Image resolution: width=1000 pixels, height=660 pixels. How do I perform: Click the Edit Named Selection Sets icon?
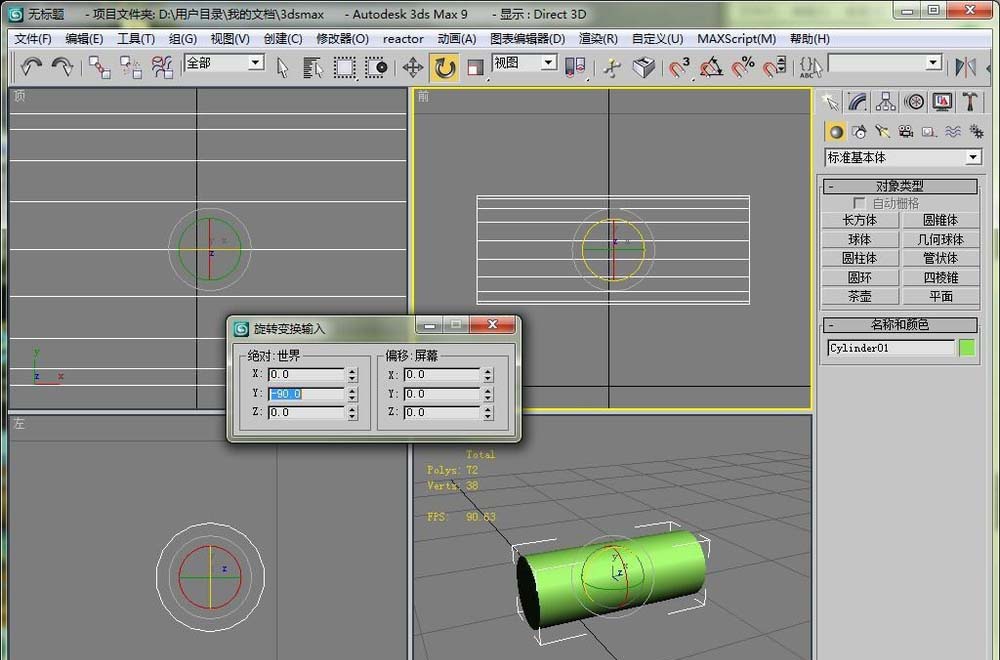click(809, 67)
